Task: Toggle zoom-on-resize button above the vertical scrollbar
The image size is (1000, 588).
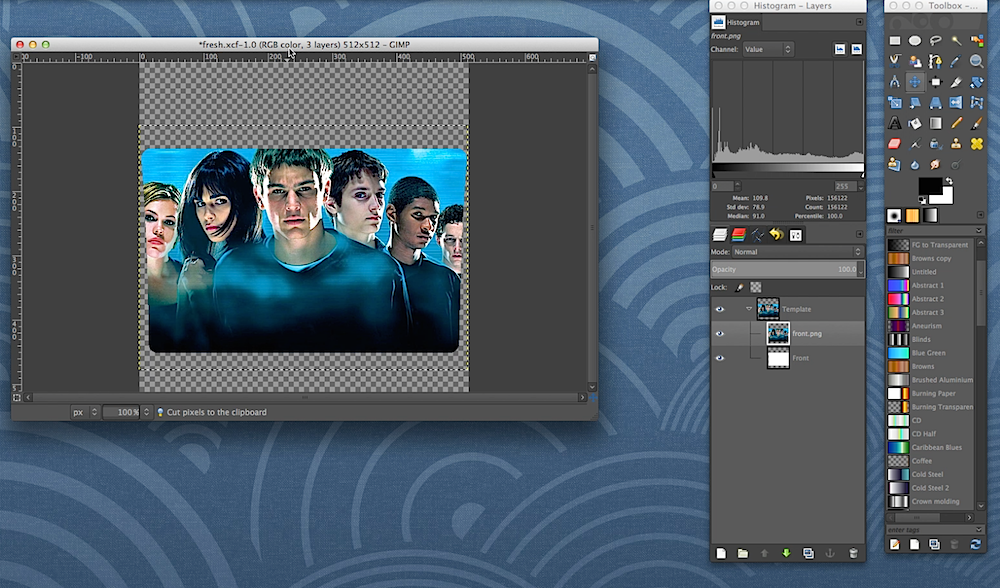Action: (592, 57)
